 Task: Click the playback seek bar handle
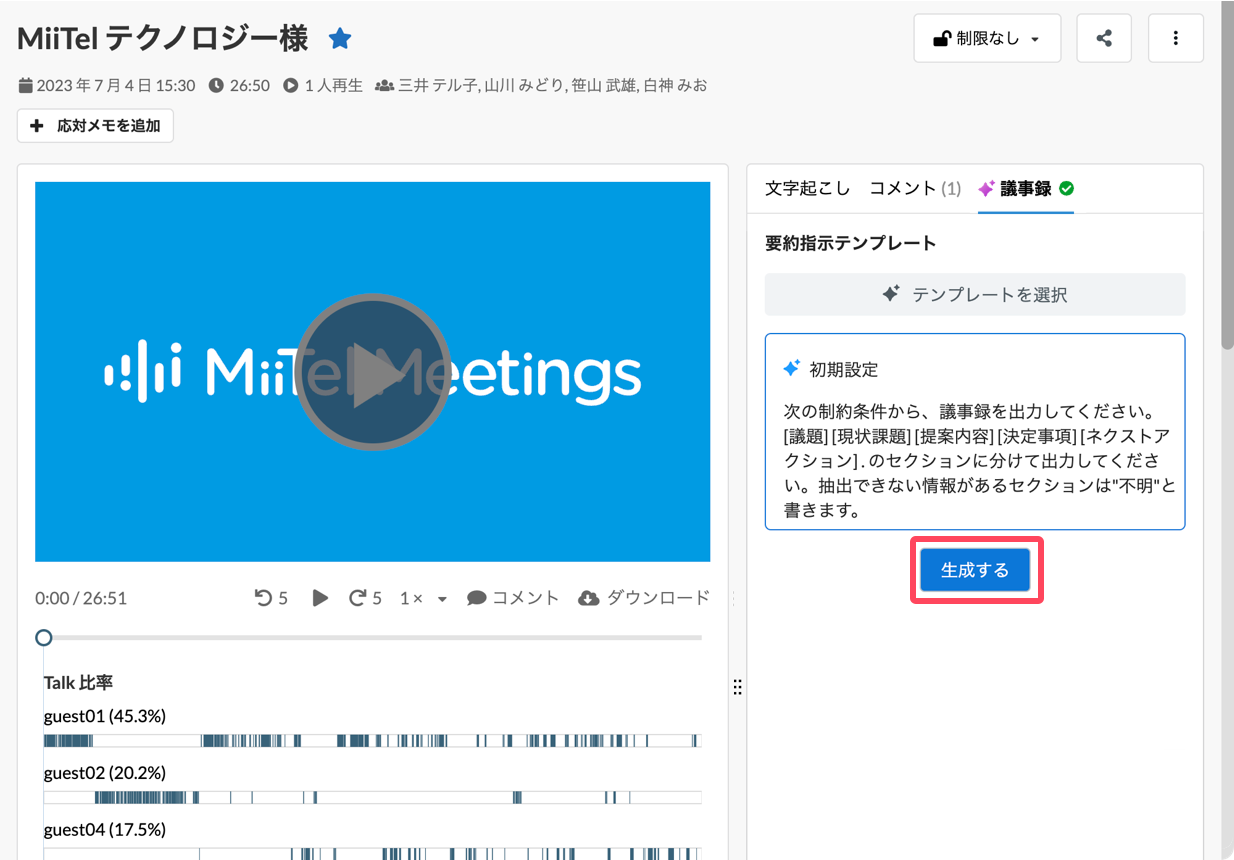point(44,637)
